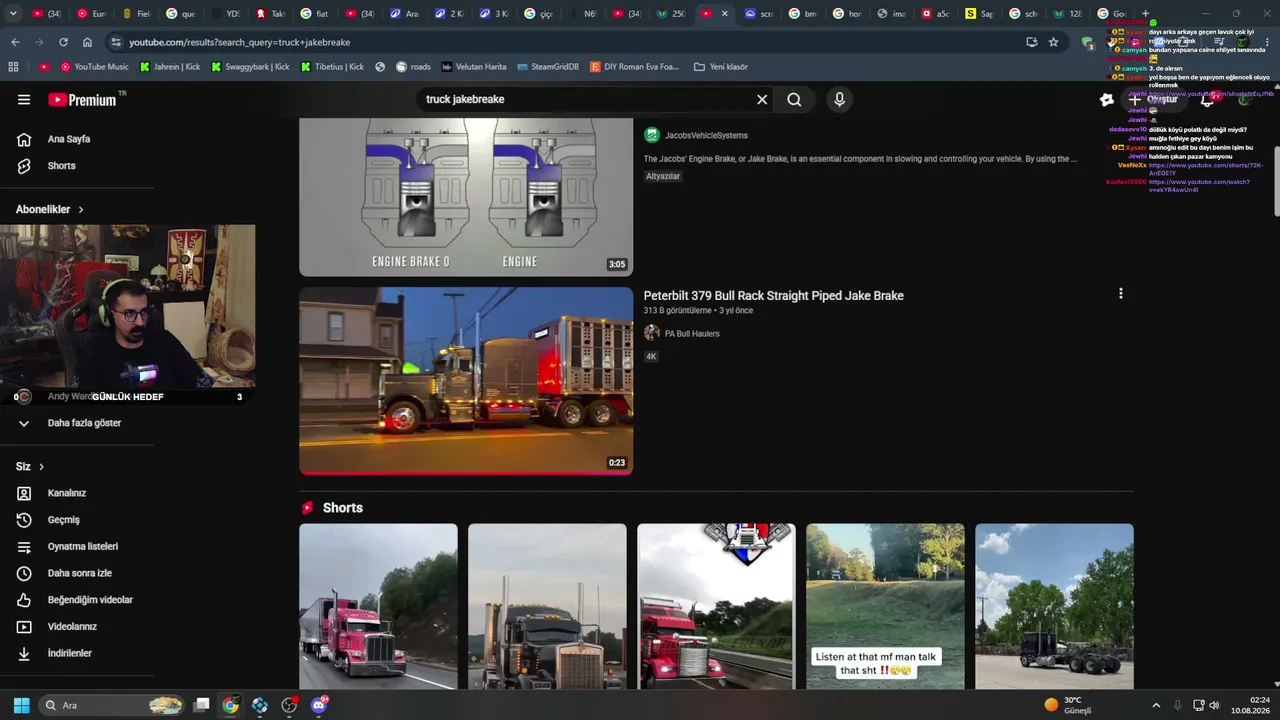Open a new Chrome tab
Screen dimensions: 1280x720
1146,13
